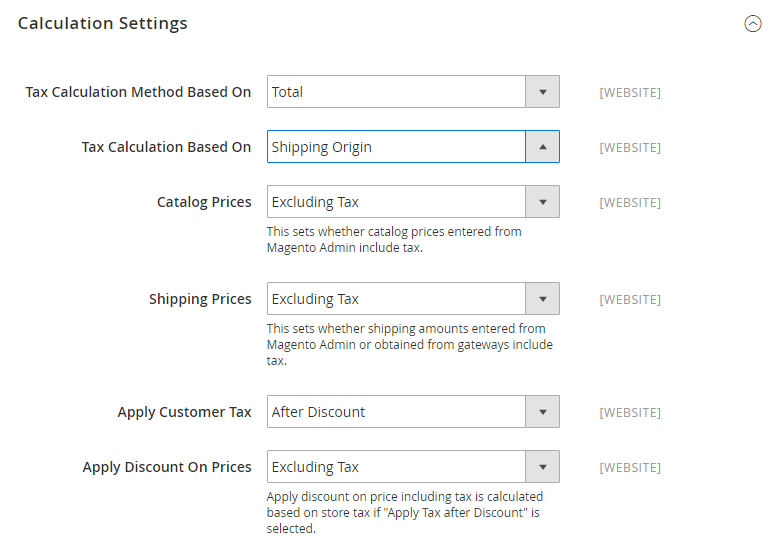Click the Apply Discount On Prices label
The width and height of the screenshot is (781, 542).
167,467
